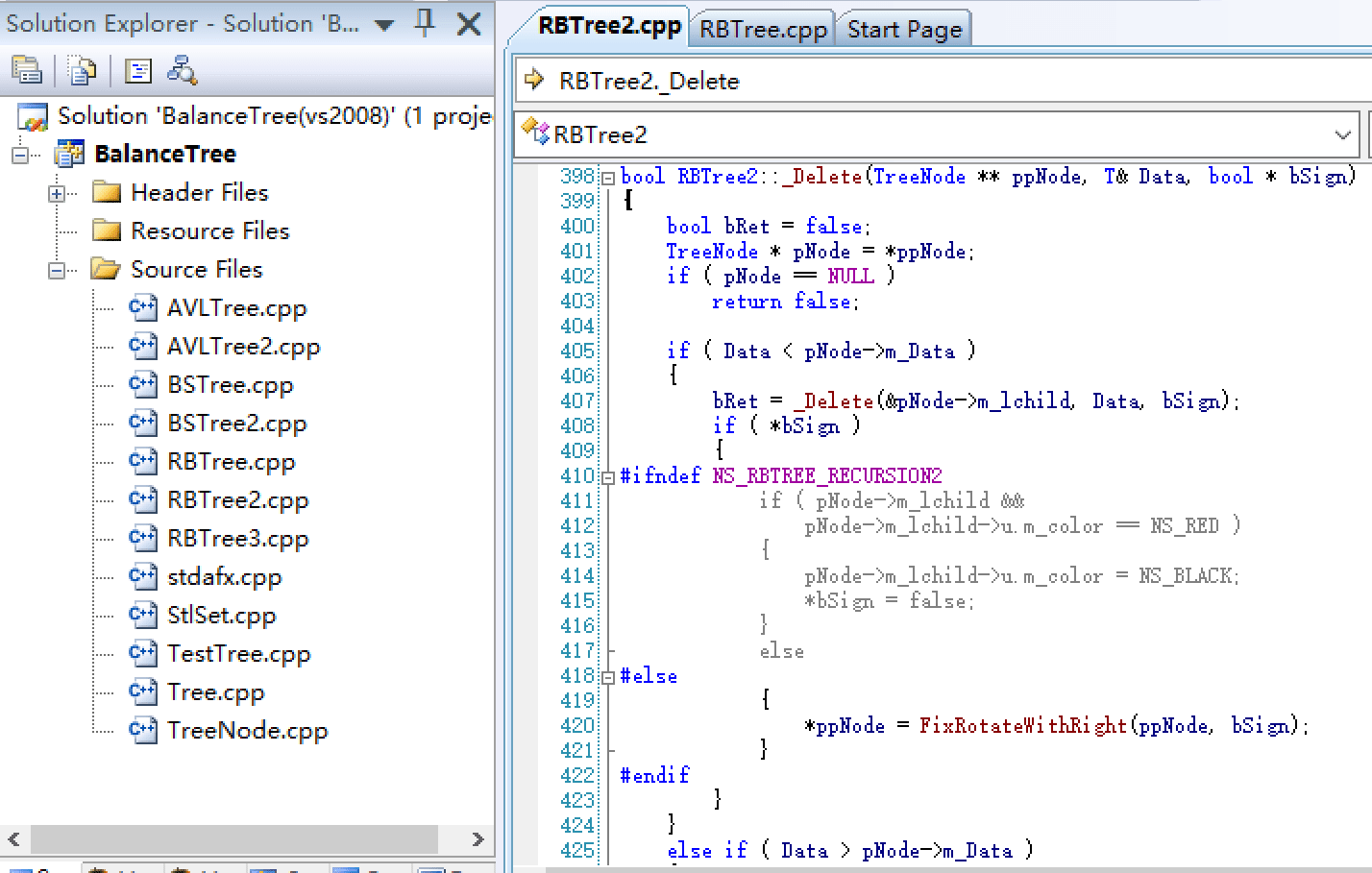Open TreeNode.cpp from Source Files

click(248, 731)
